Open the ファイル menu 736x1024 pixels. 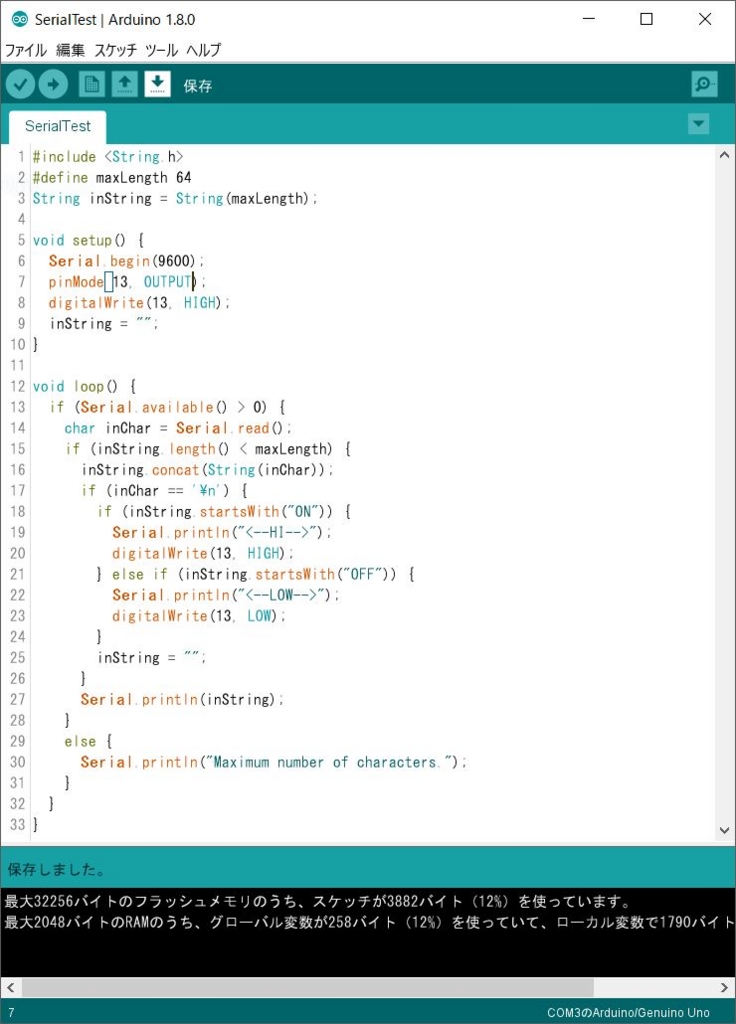click(26, 50)
